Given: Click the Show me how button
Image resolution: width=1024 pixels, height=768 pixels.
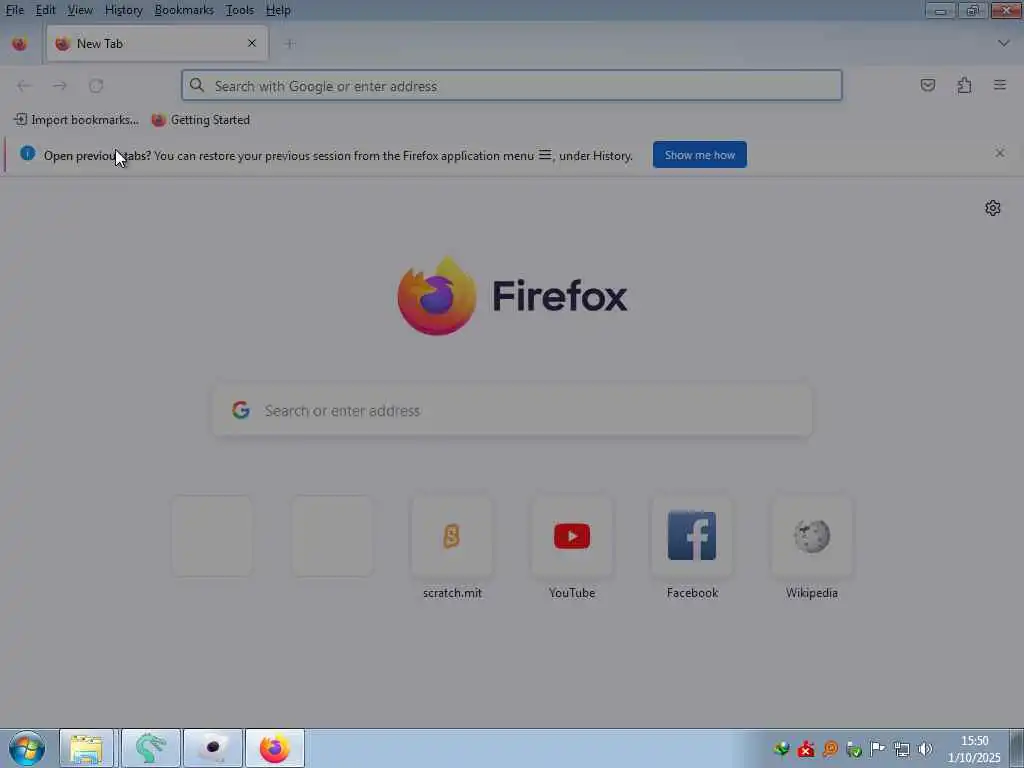Looking at the screenshot, I should [x=699, y=155].
